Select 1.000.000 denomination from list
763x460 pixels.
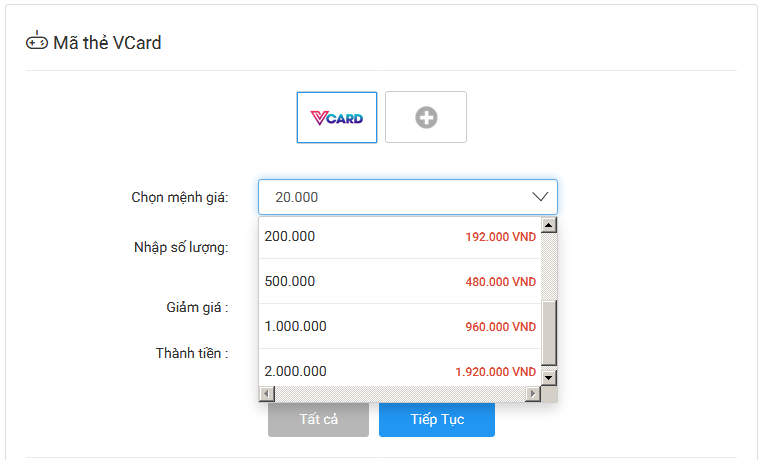tap(400, 326)
